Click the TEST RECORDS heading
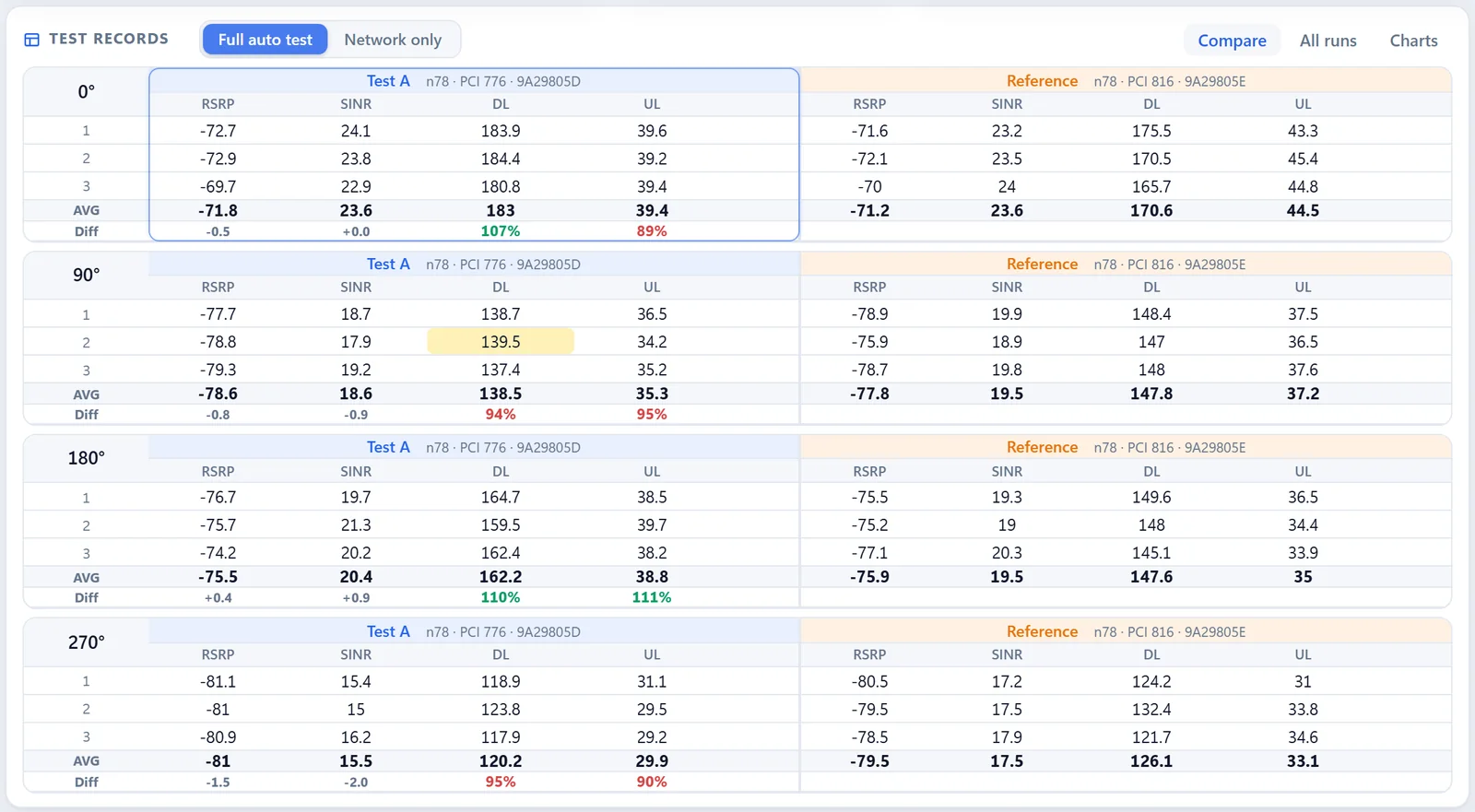Screen dimensions: 1475x812 [109, 39]
